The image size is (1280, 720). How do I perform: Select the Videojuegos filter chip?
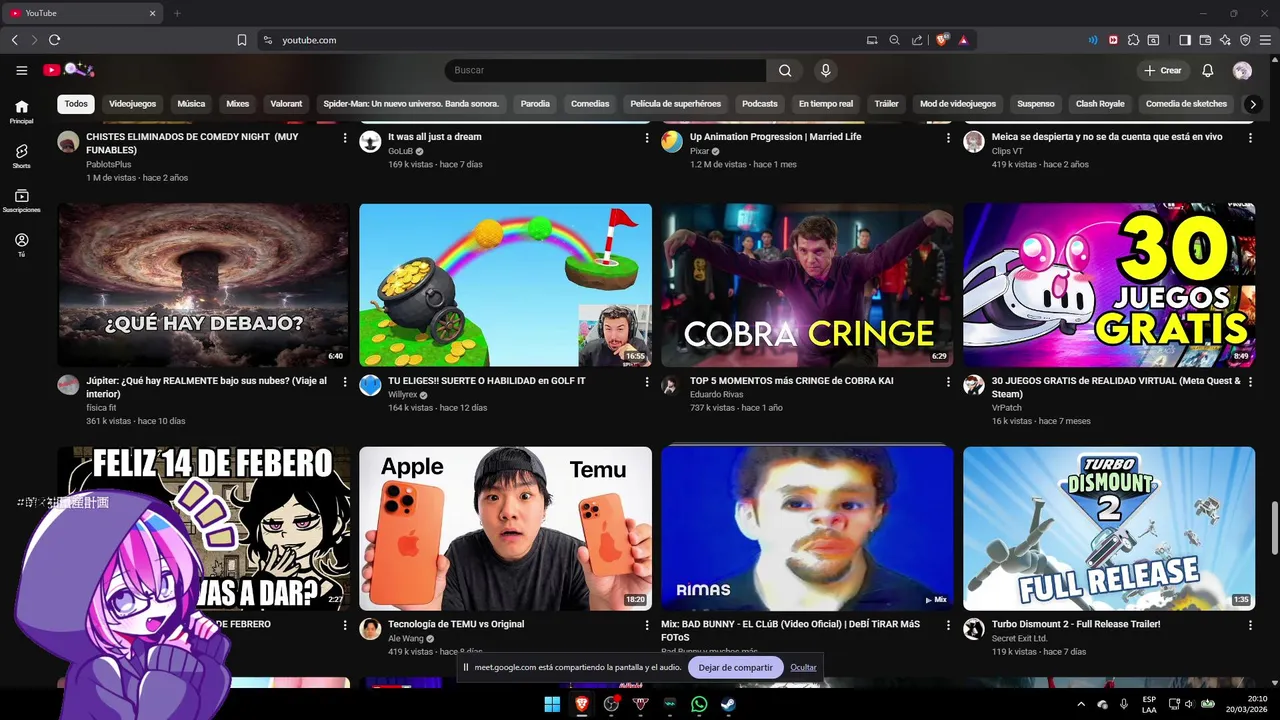132,104
